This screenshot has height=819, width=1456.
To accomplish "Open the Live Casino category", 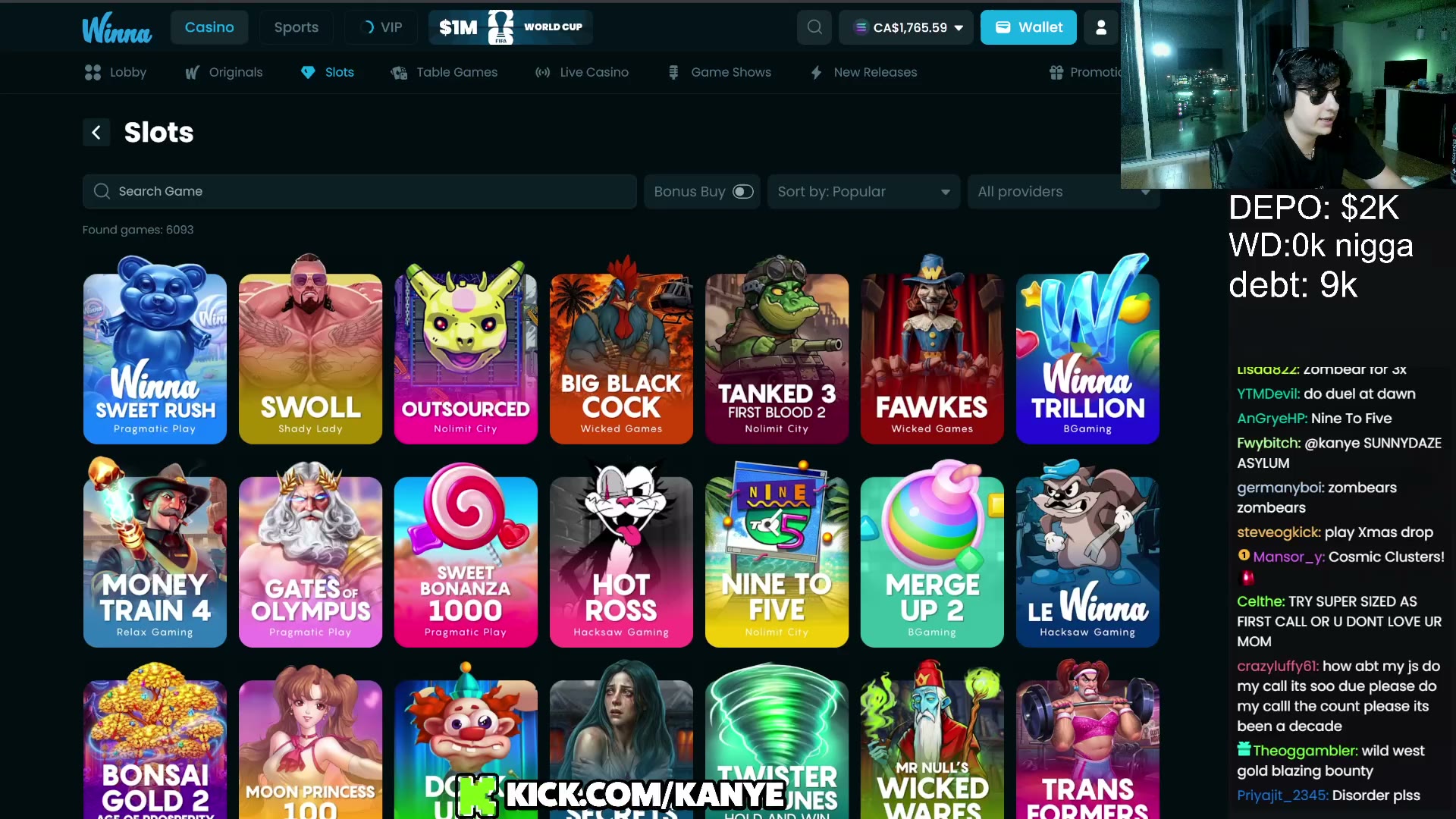I will (582, 72).
